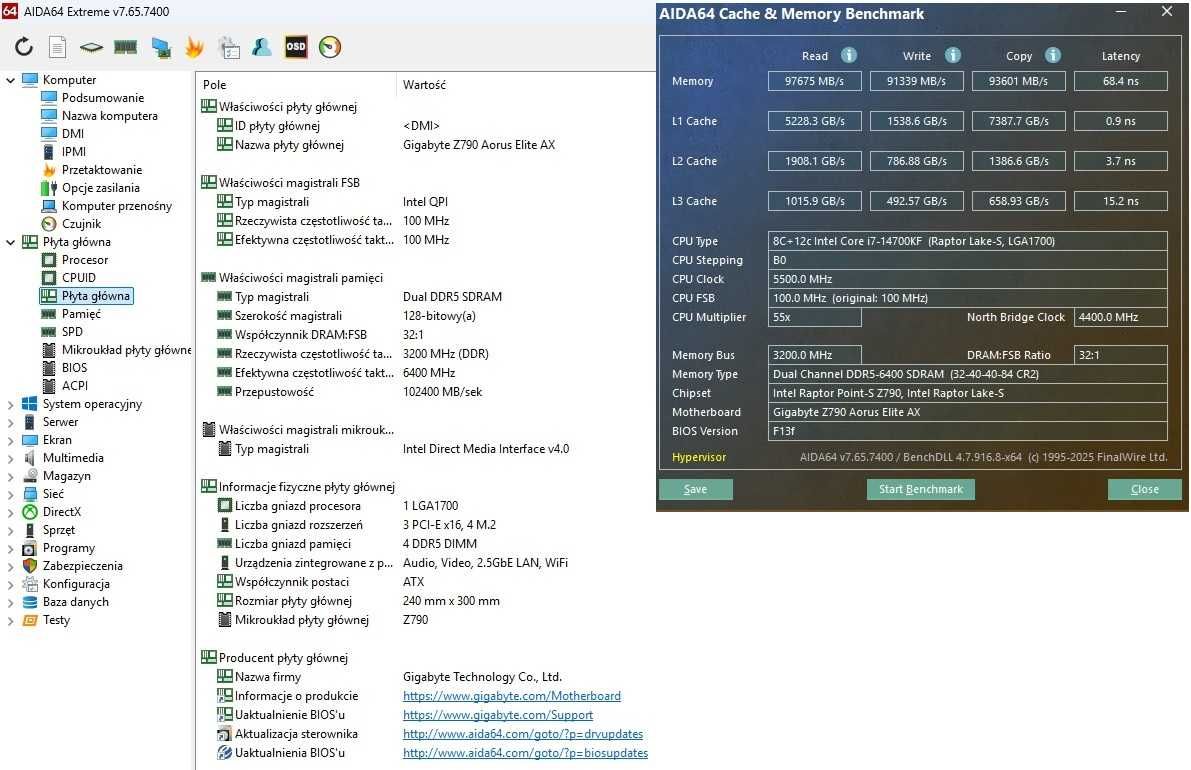Expand the Ekran node
This screenshot has width=1191, height=770.
coord(11,440)
